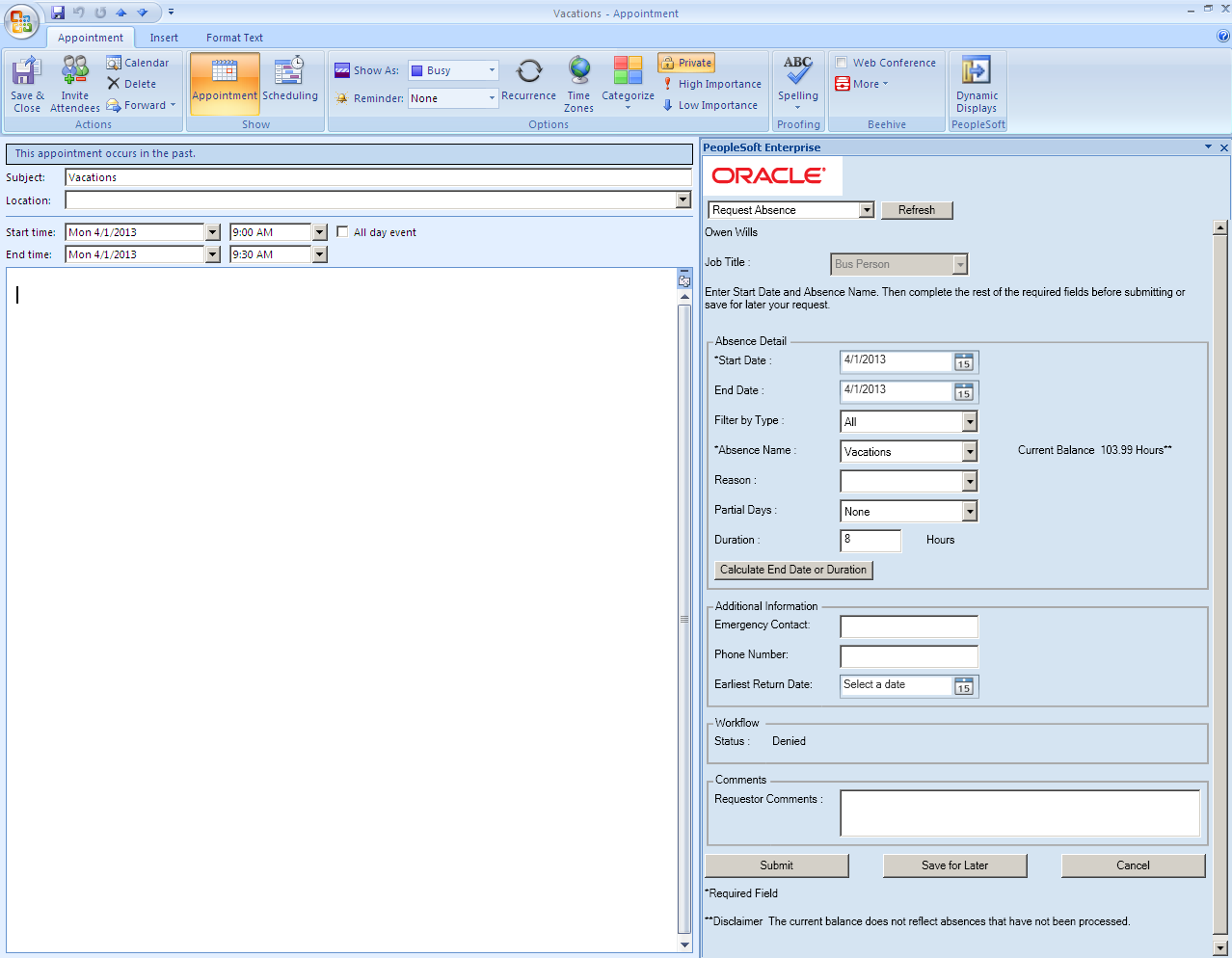This screenshot has width=1232, height=958.
Task: Click the Requestor Comments box
Action: (1020, 812)
